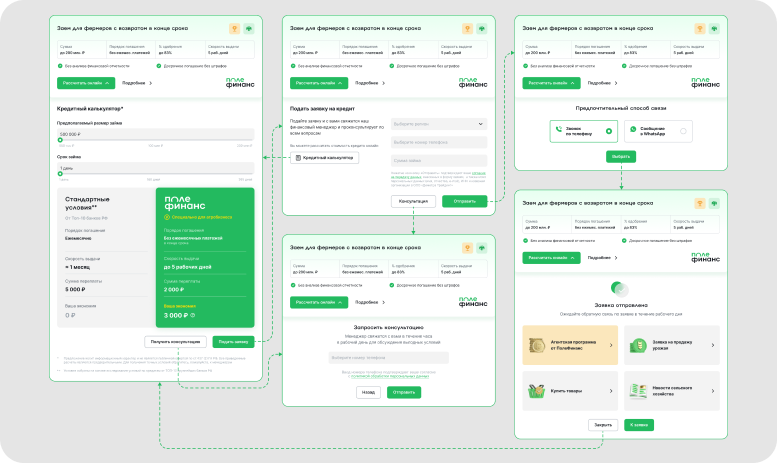The width and height of the screenshot is (777, 463).
Task: Click the Выбрать button under contact method
Action: (x=620, y=157)
